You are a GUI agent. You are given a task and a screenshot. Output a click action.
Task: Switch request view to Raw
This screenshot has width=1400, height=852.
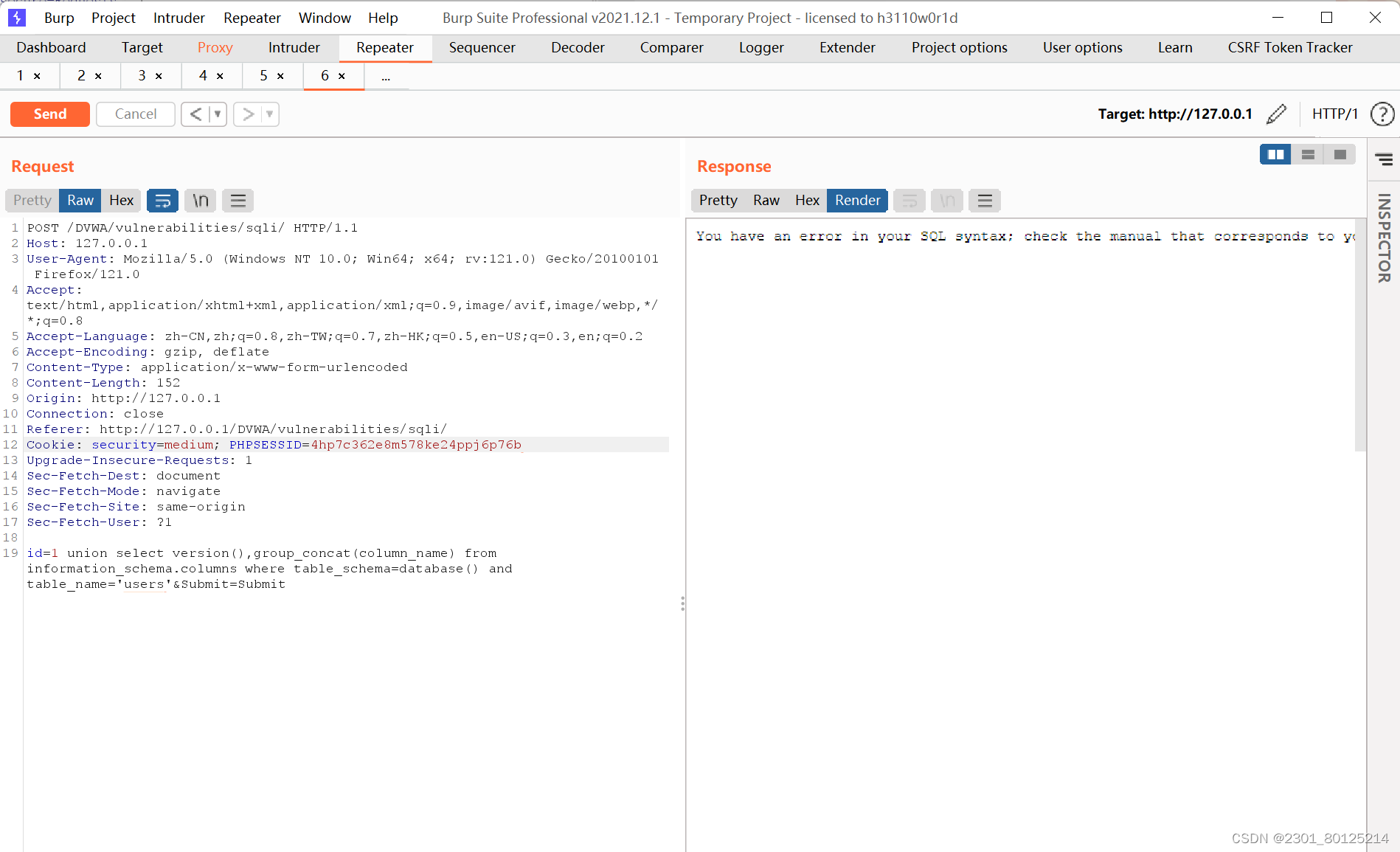coord(80,201)
